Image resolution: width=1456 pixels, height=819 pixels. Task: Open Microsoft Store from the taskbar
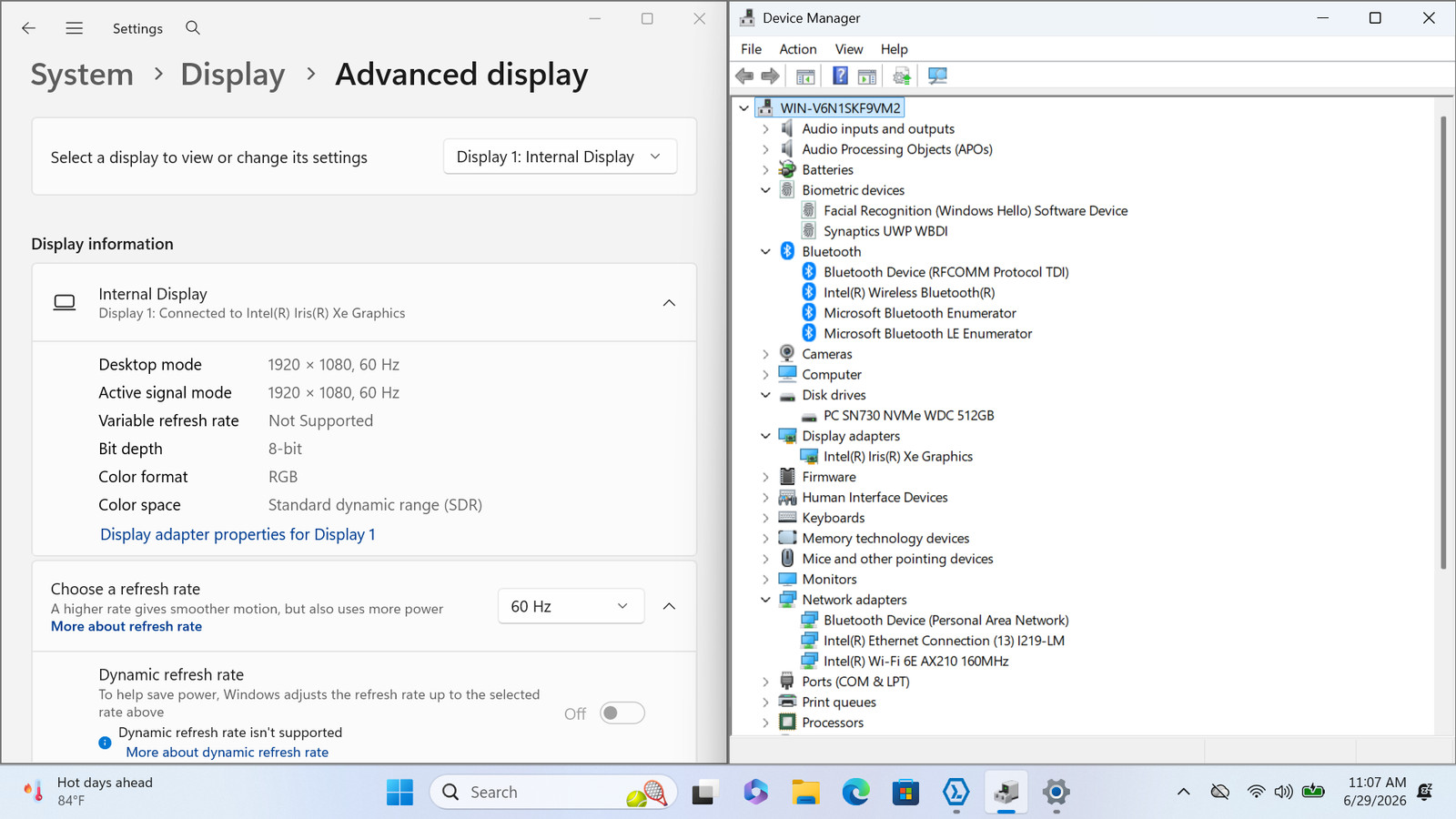coord(905,793)
